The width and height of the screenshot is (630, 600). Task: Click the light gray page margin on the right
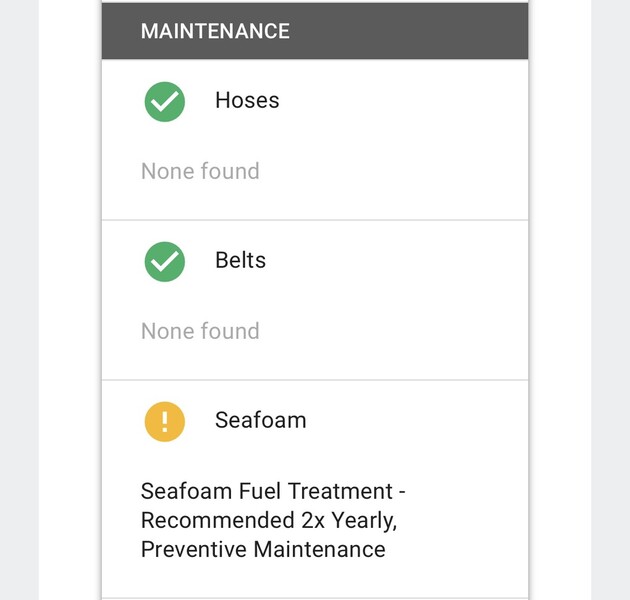pos(611,300)
